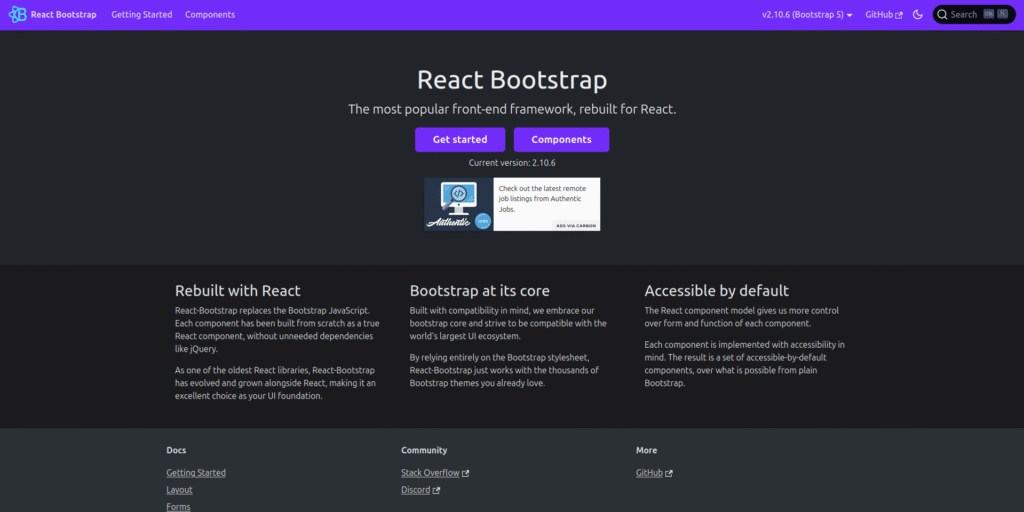The width and height of the screenshot is (1024, 512).
Task: Open Components in the navbar
Action: [x=210, y=14]
